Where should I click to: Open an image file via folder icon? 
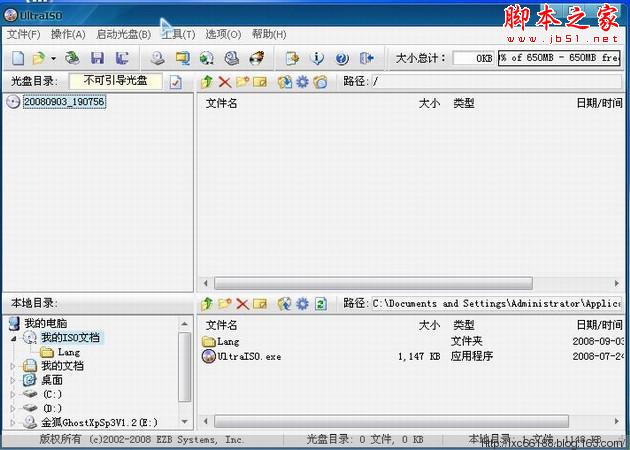pos(39,59)
